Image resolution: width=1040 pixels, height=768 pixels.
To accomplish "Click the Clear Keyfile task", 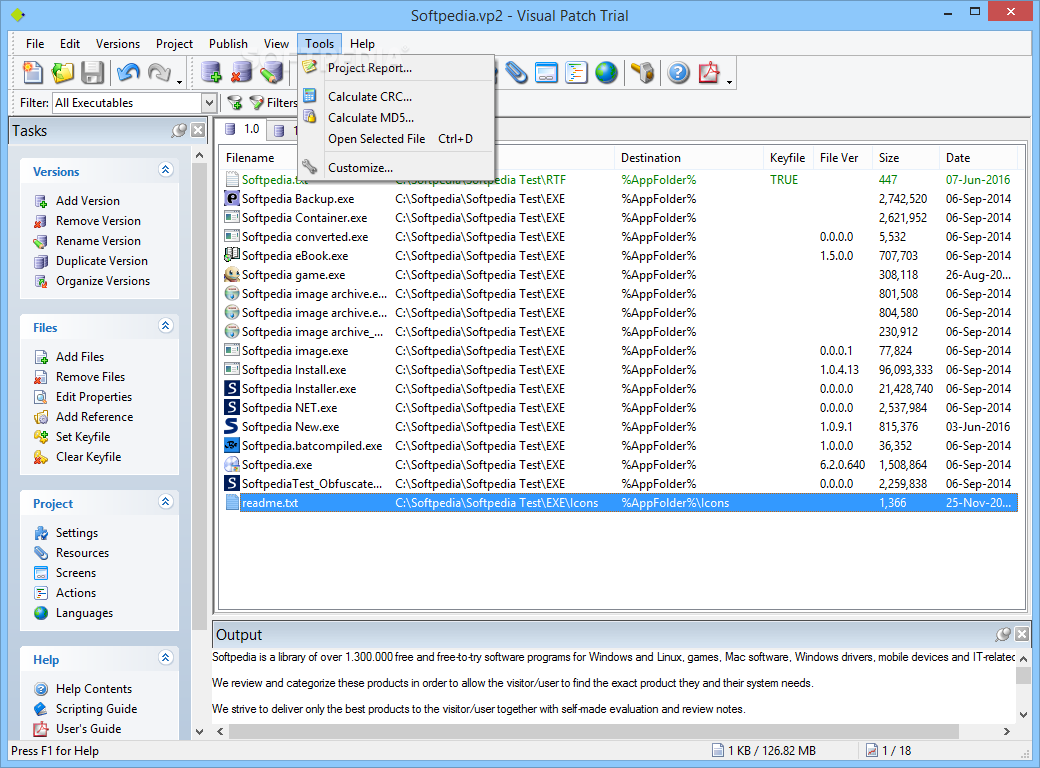I will tap(78, 457).
